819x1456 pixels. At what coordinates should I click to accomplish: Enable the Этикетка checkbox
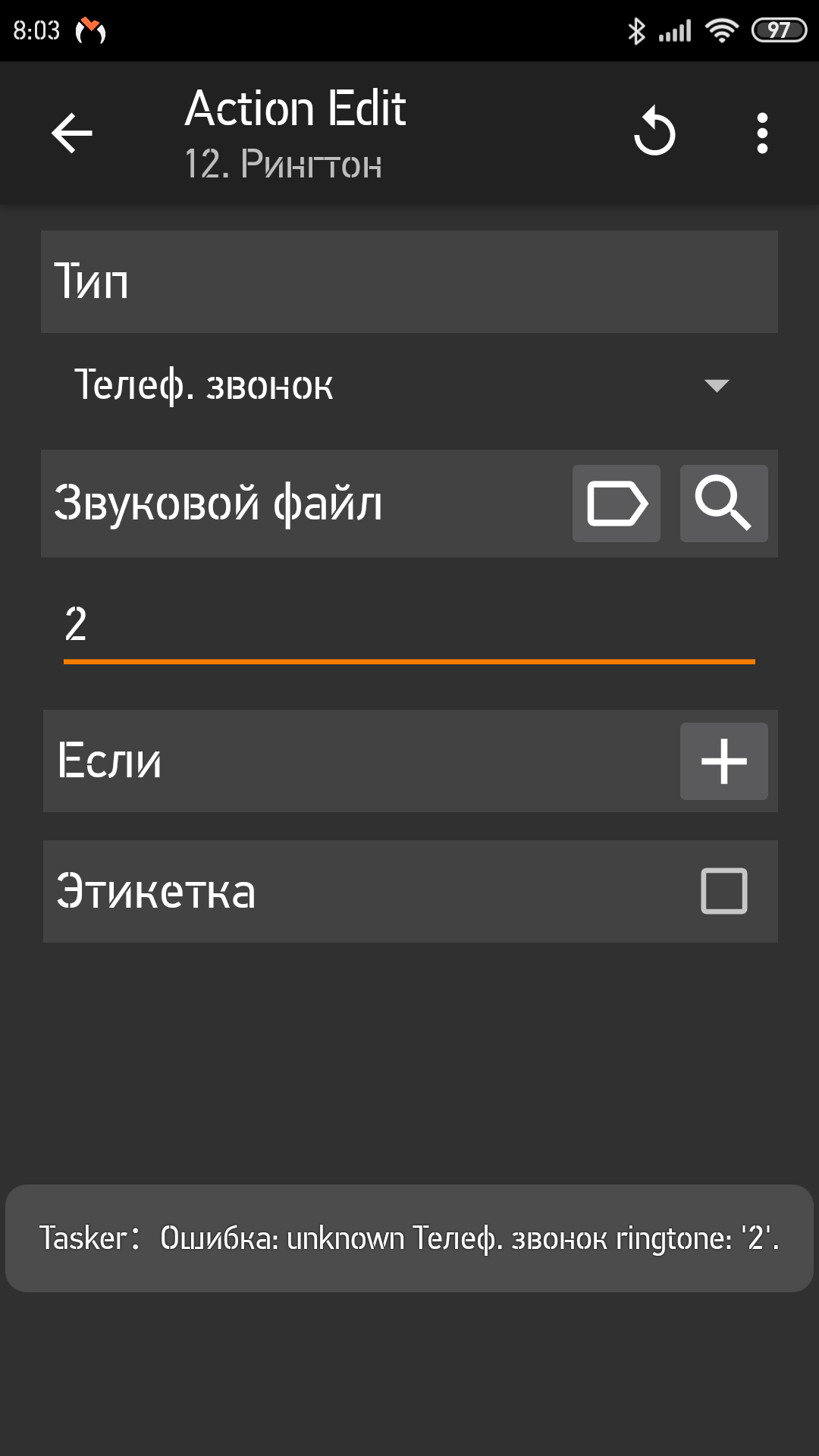pyautogui.click(x=723, y=891)
